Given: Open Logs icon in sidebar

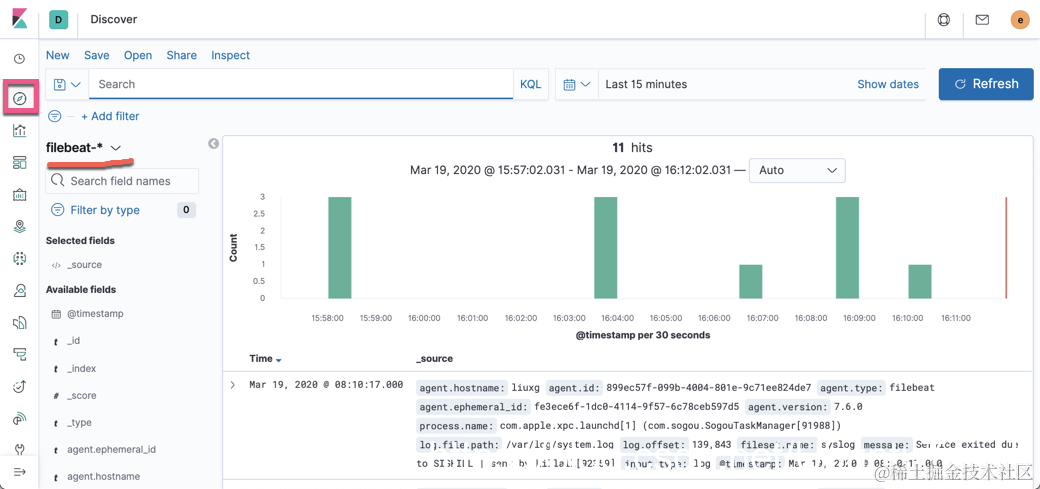Looking at the screenshot, I should click(20, 323).
